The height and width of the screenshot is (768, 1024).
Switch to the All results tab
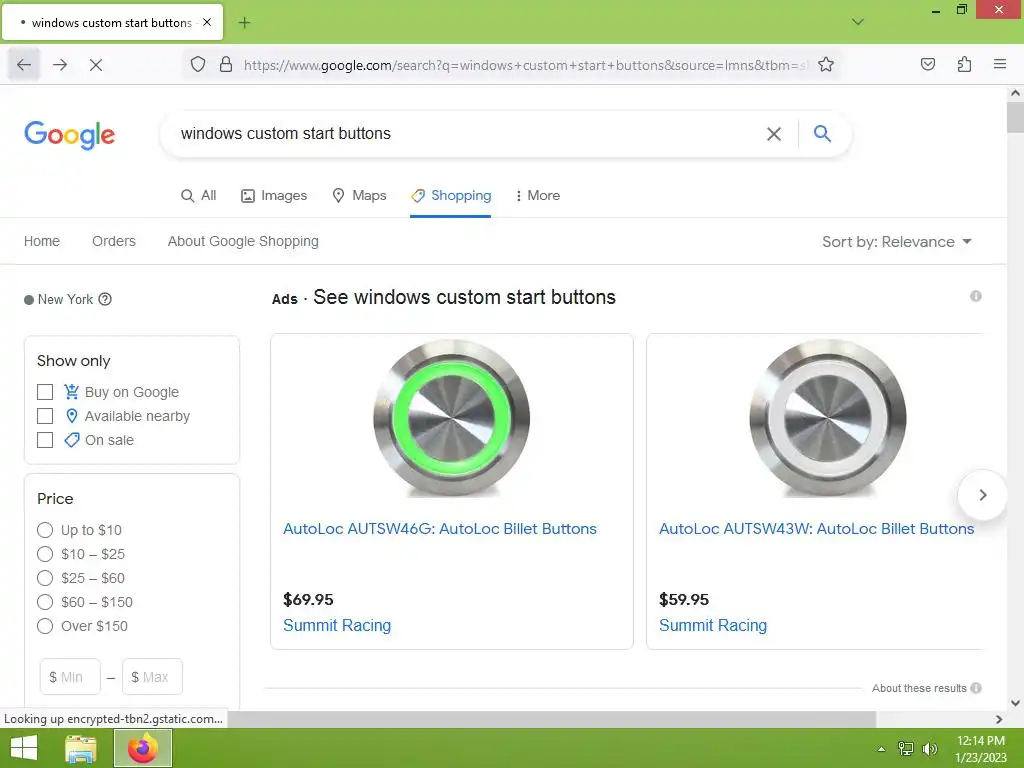(199, 195)
